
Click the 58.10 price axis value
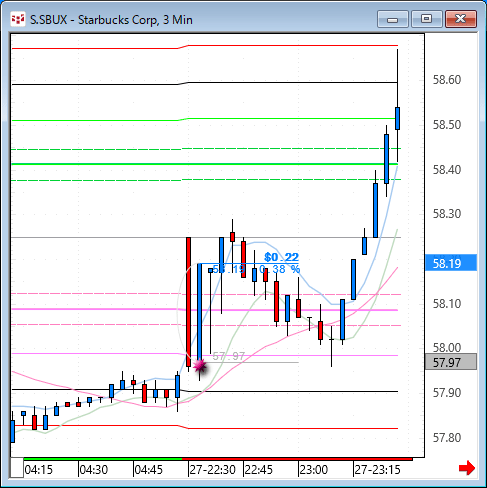[447, 304]
